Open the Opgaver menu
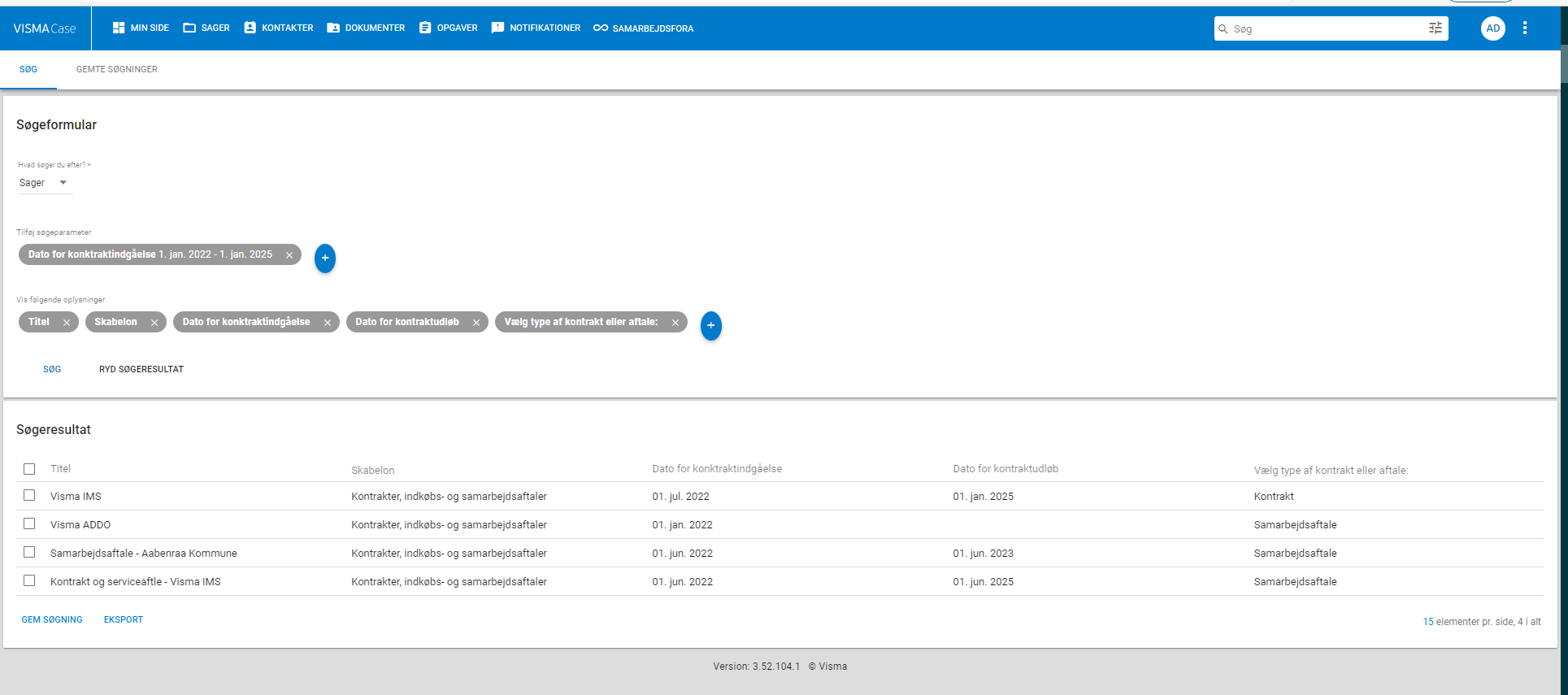1568x695 pixels. tap(449, 28)
